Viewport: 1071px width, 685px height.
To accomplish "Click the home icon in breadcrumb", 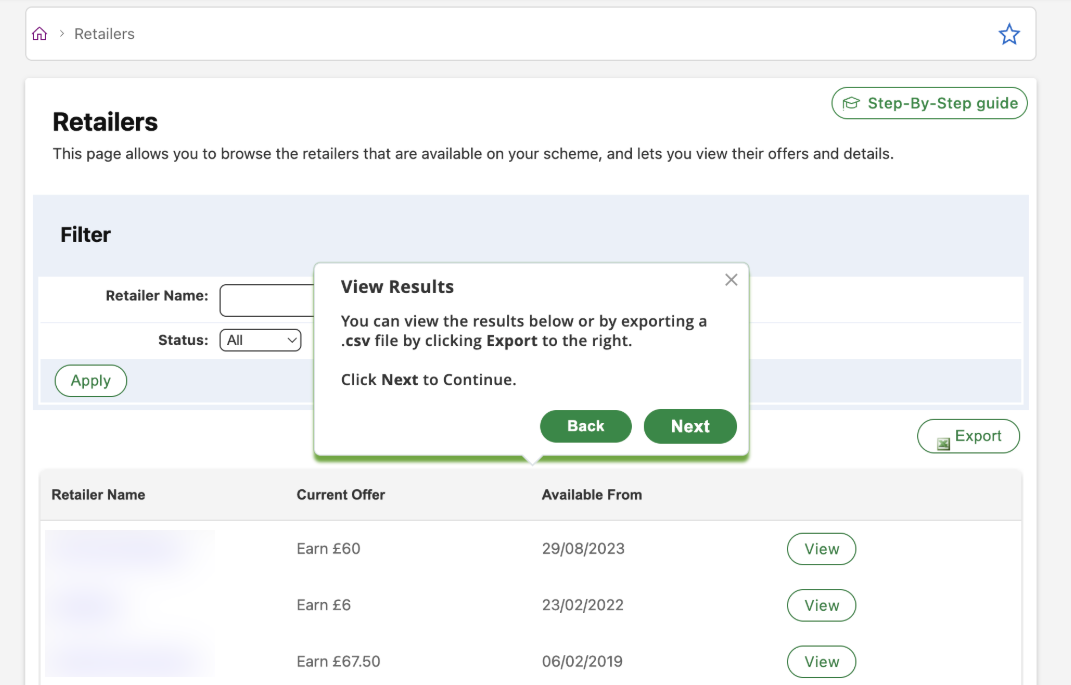I will 40,34.
